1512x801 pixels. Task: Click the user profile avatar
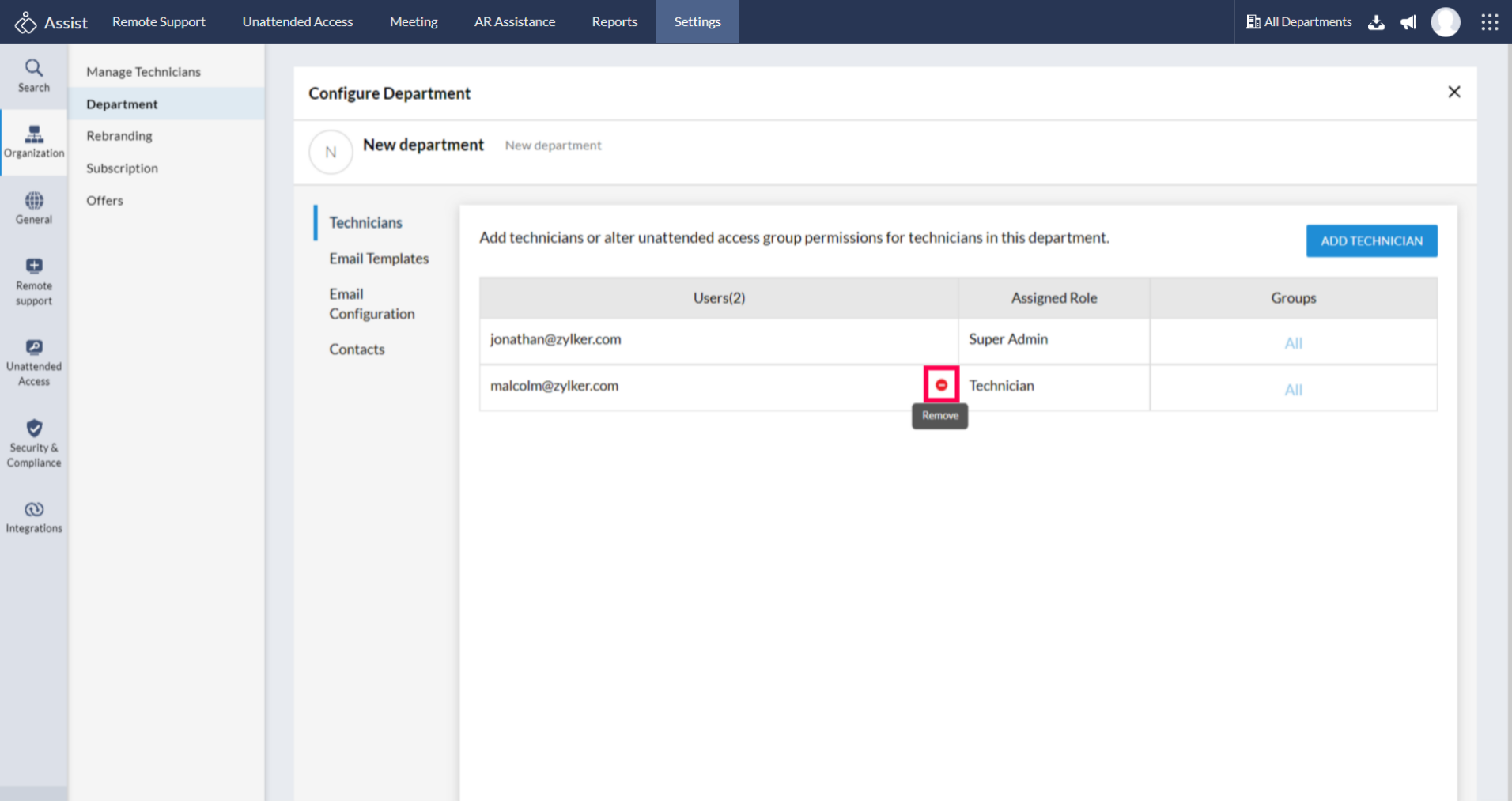click(x=1445, y=22)
